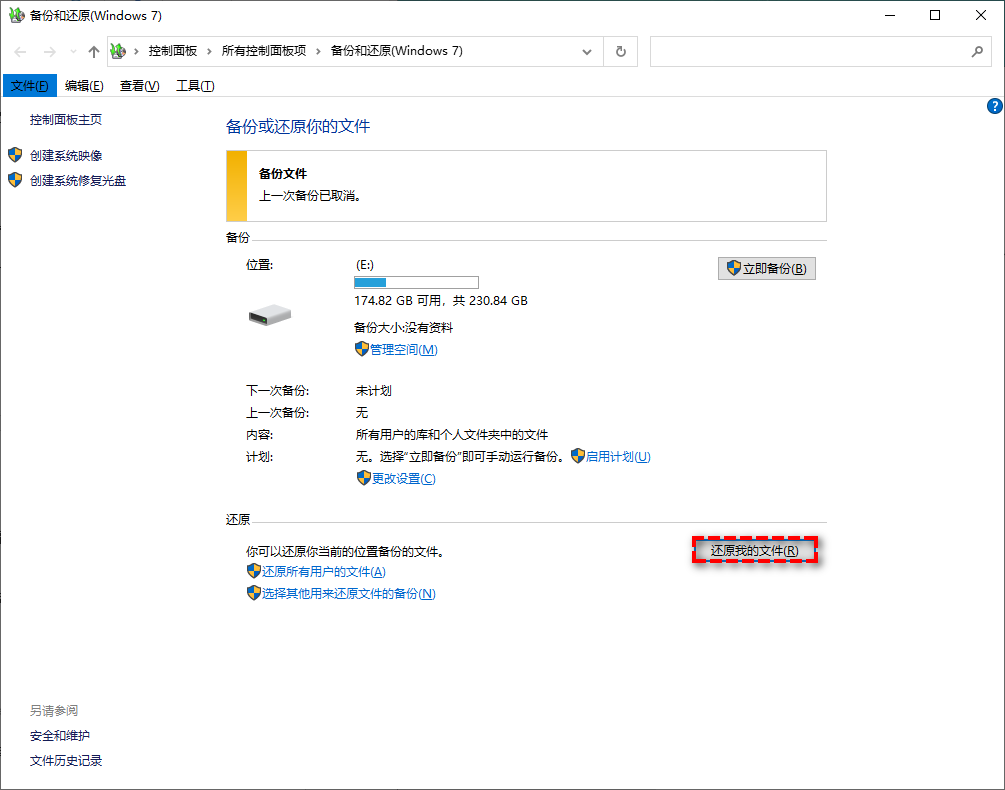
Task: Minimize the Backup and Restore window
Action: (x=890, y=15)
